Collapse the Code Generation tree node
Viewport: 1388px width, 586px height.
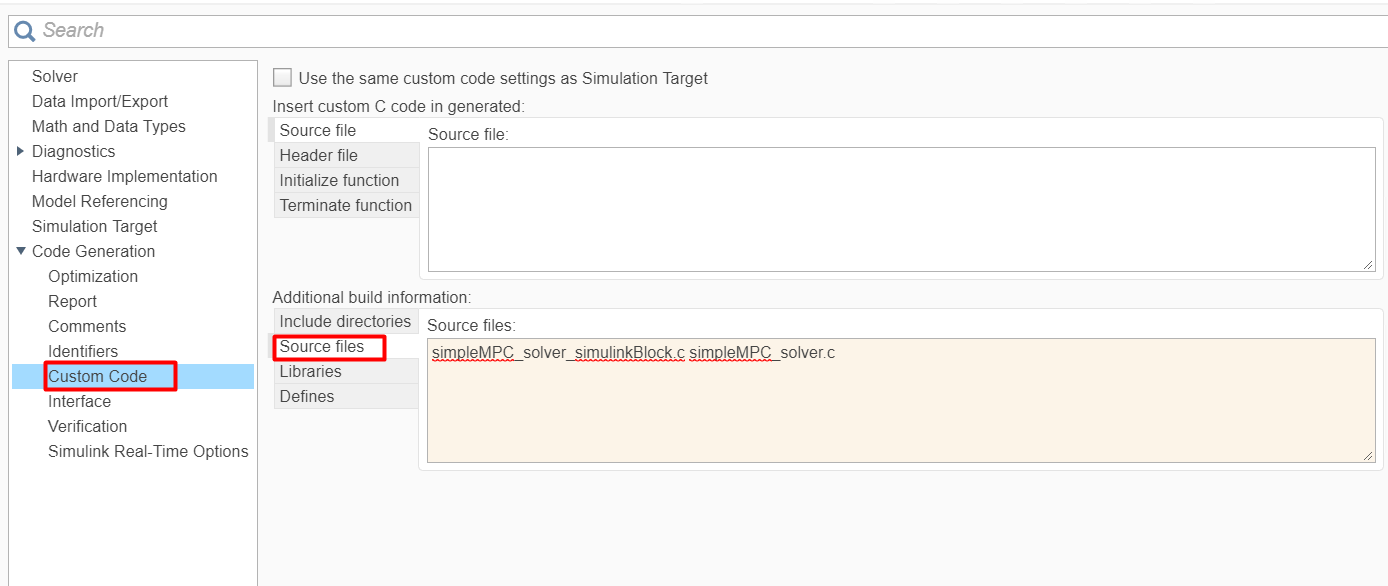coord(21,251)
